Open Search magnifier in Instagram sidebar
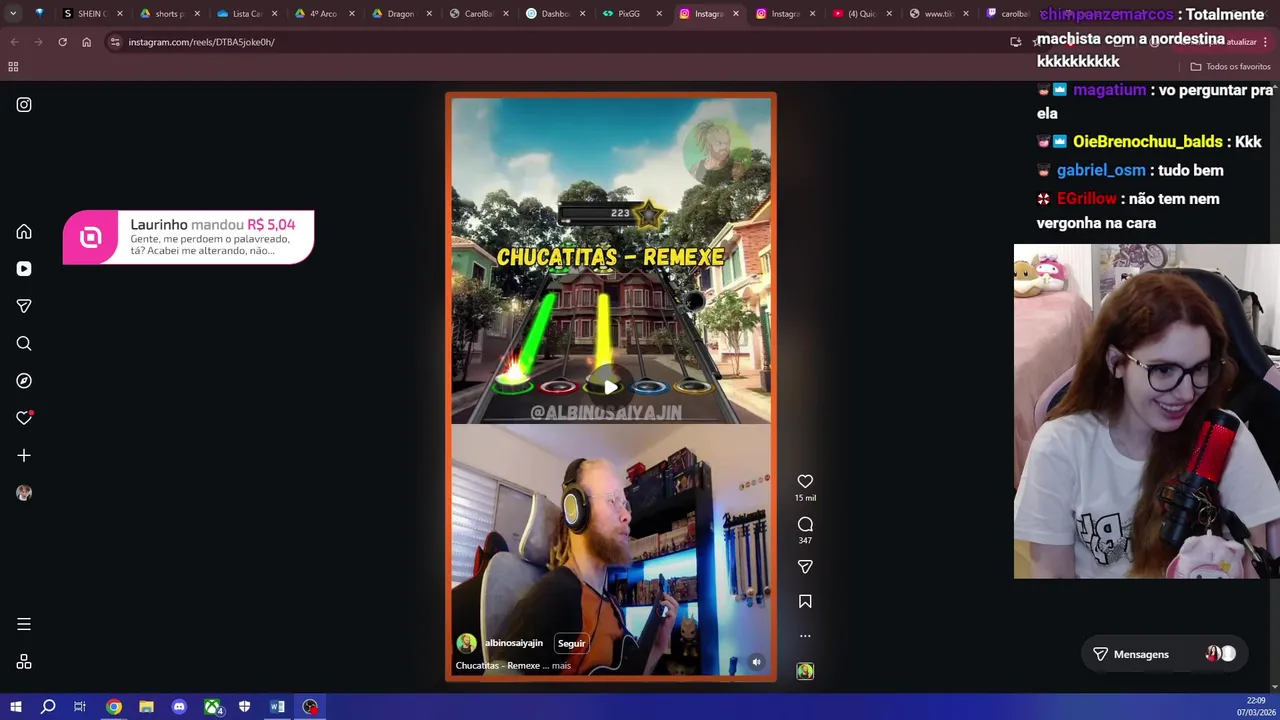This screenshot has height=720, width=1280. tap(24, 344)
